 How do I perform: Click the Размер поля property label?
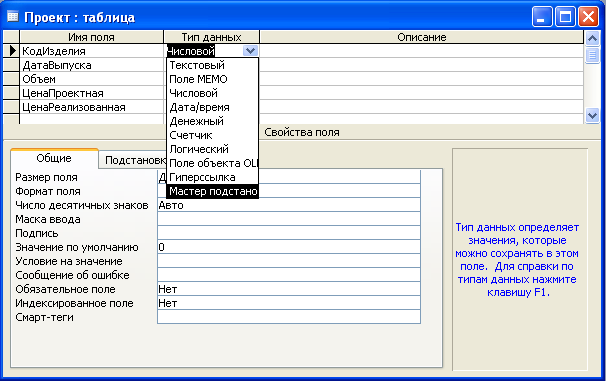tap(46, 177)
